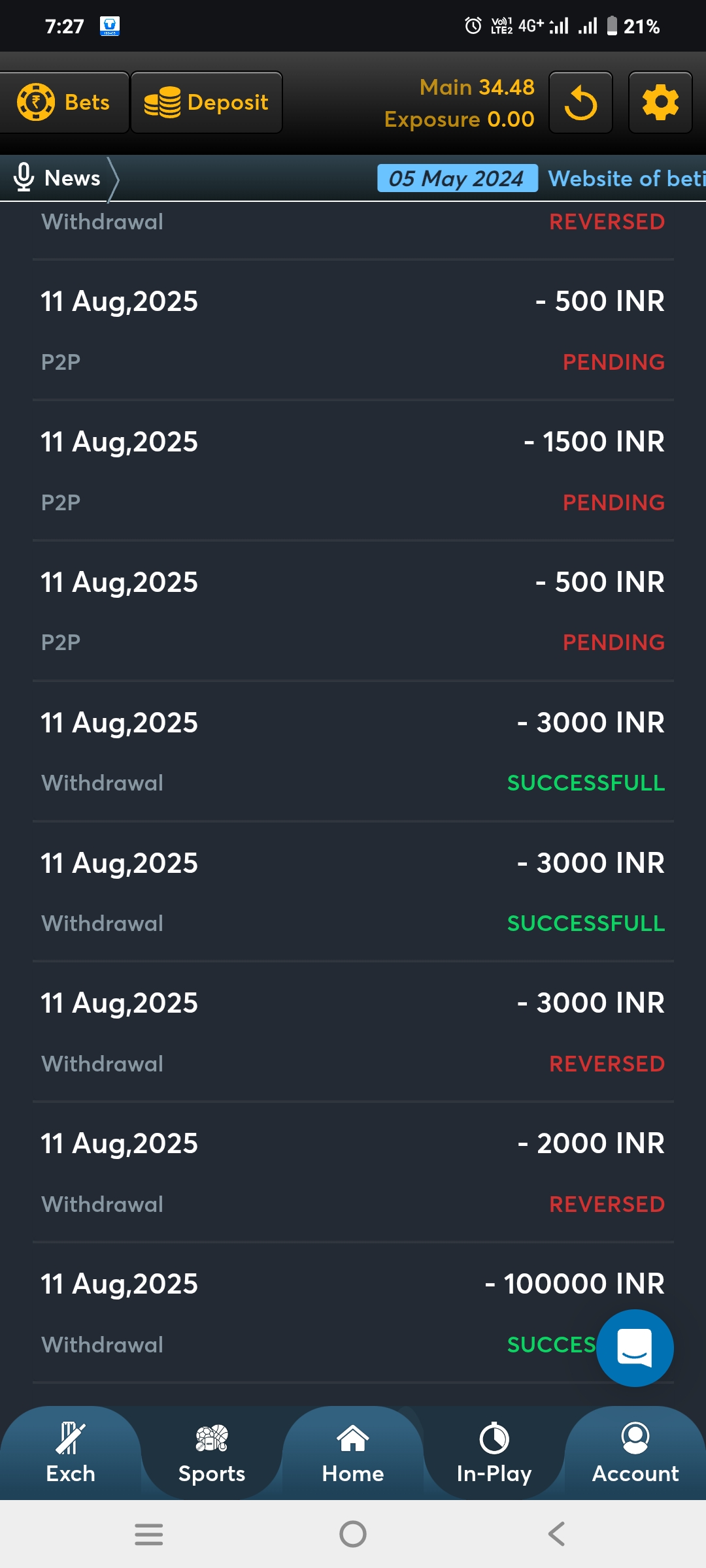Tap the News microphone icon
Viewport: 706px width, 1568px height.
point(24,178)
